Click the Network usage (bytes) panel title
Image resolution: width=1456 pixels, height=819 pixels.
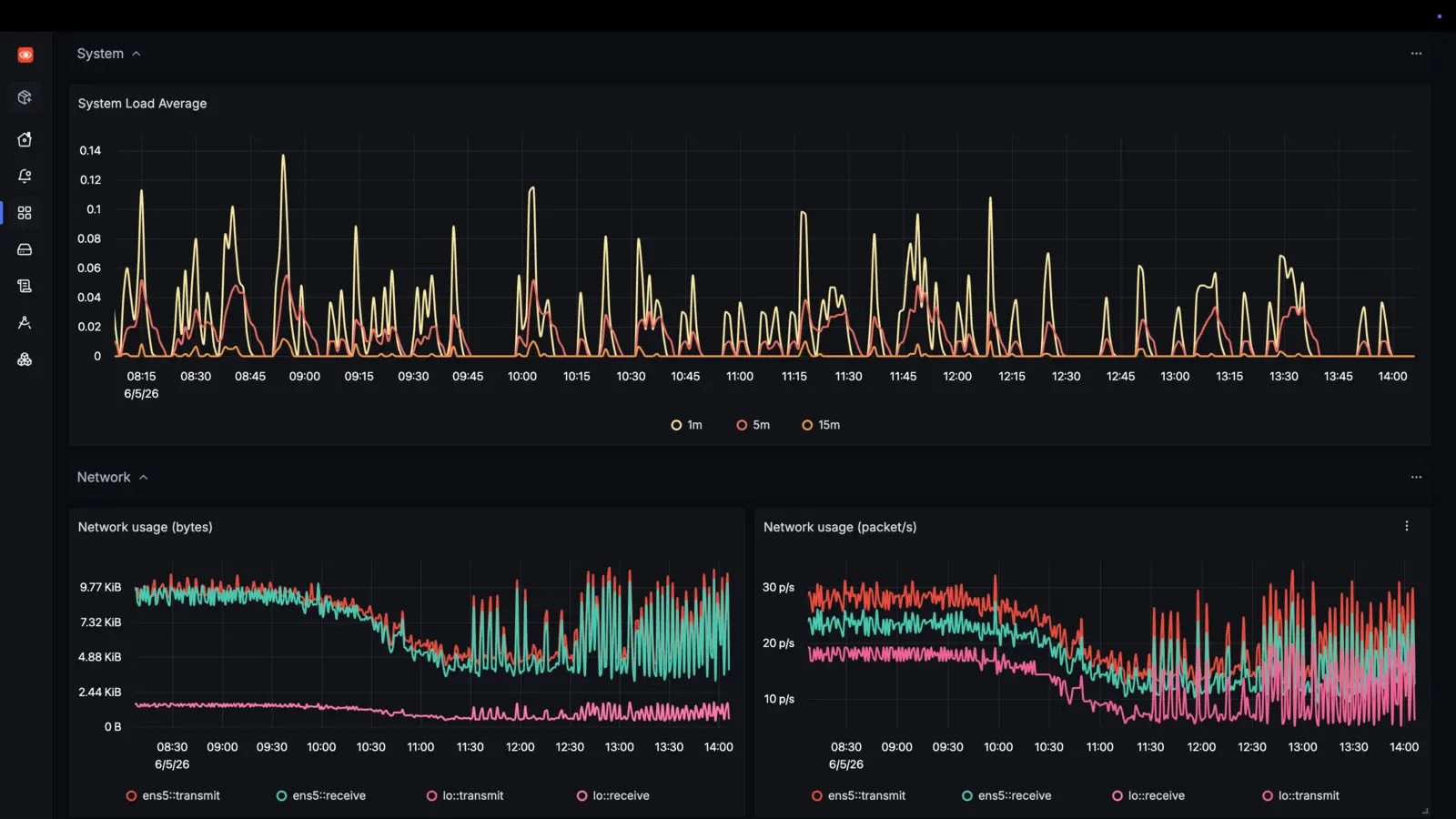click(x=145, y=527)
